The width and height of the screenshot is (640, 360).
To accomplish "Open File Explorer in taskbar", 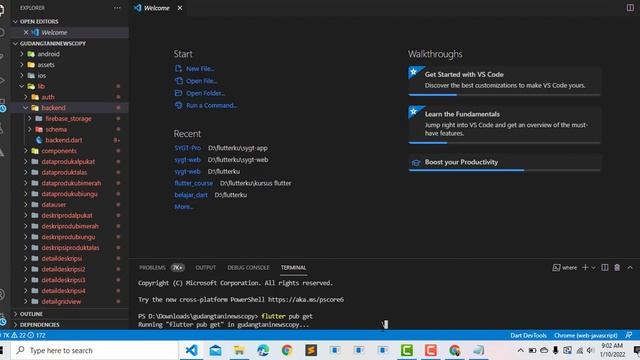I will coord(239,350).
